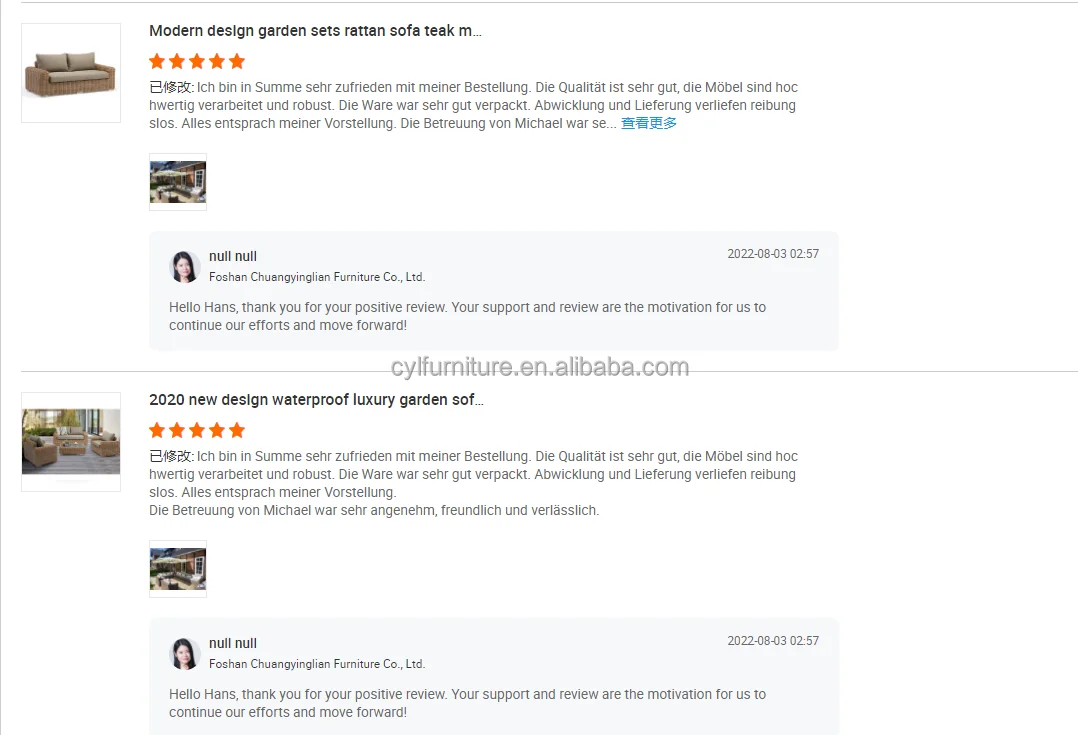The width and height of the screenshot is (1078, 735).
Task: Click the avatar in the first seller reply
Action: (184, 267)
